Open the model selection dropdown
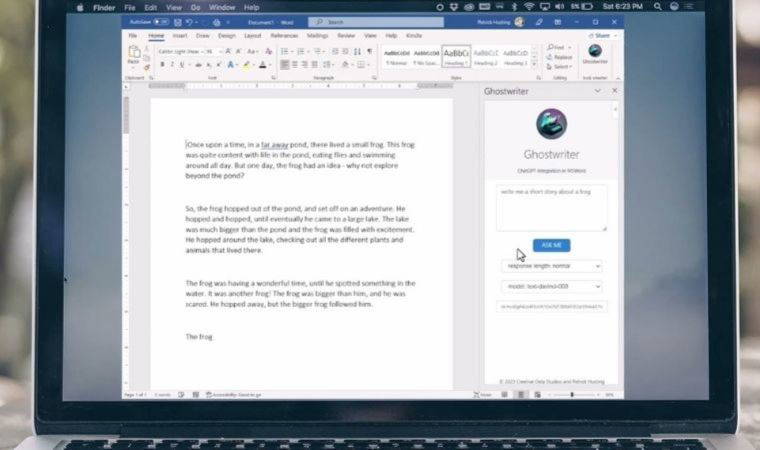Viewport: 760px width, 450px height. [x=552, y=286]
